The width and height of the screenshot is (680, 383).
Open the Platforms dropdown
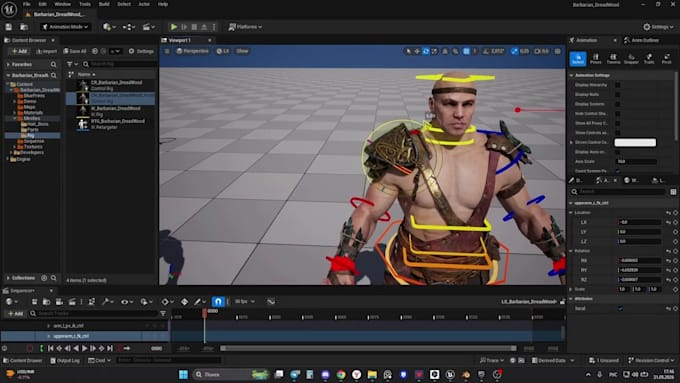point(245,27)
